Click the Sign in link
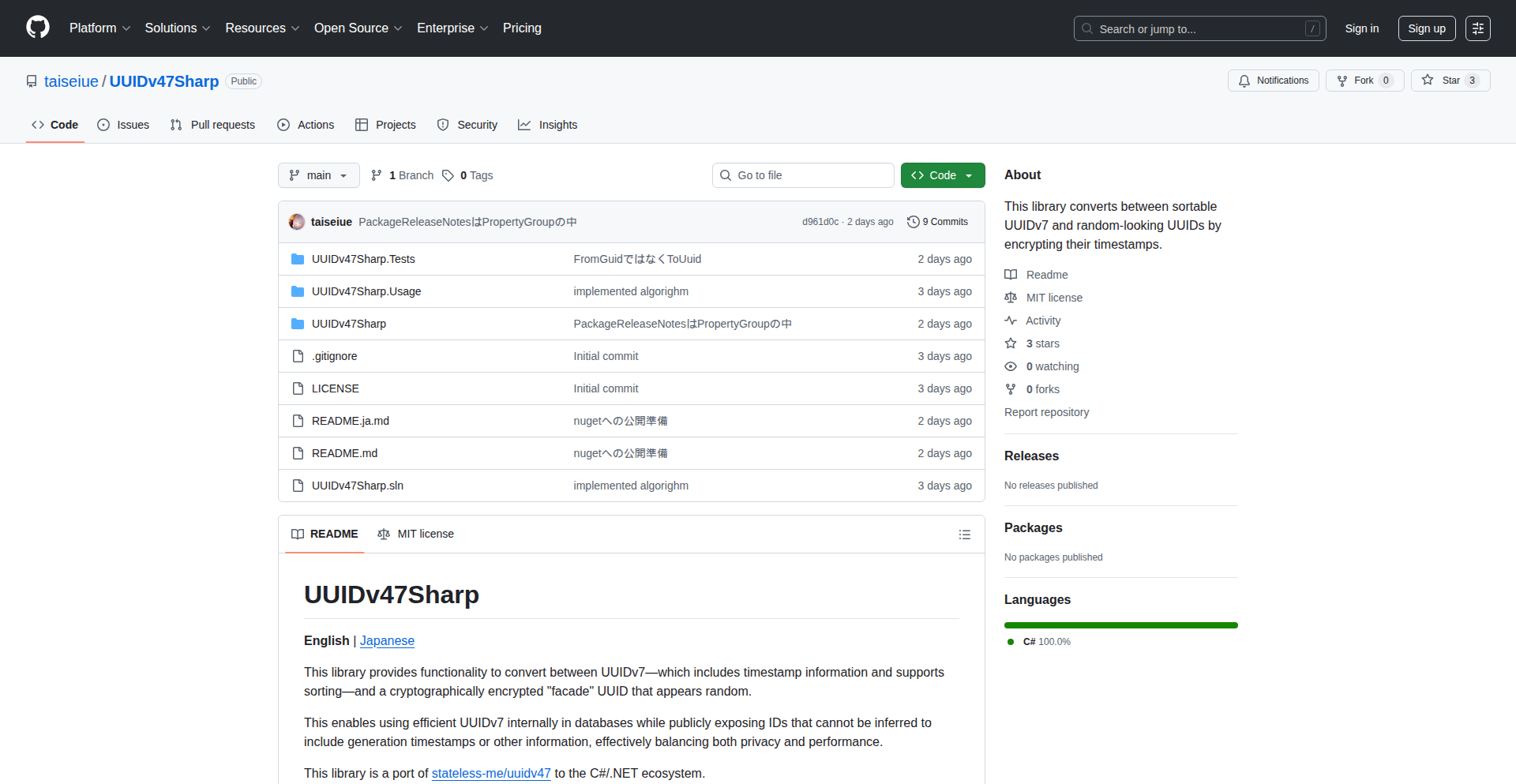Image resolution: width=1516 pixels, height=784 pixels. coord(1362,28)
